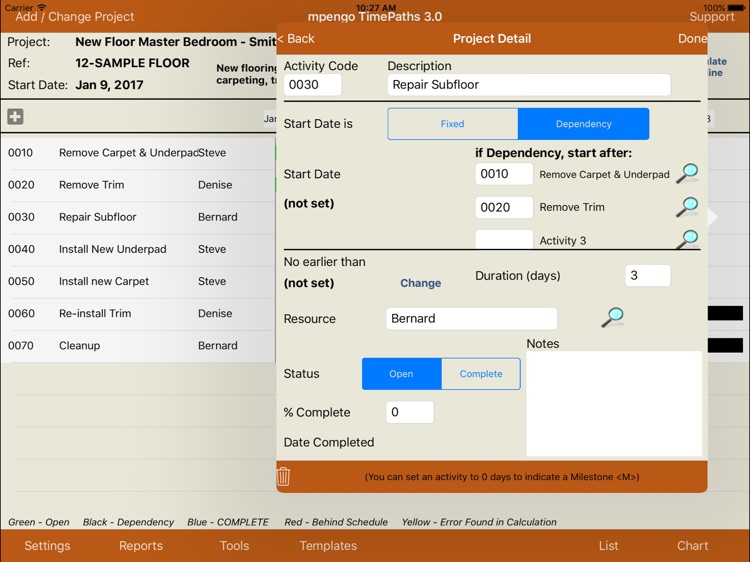Set Start Date mode to Fixed

[453, 124]
